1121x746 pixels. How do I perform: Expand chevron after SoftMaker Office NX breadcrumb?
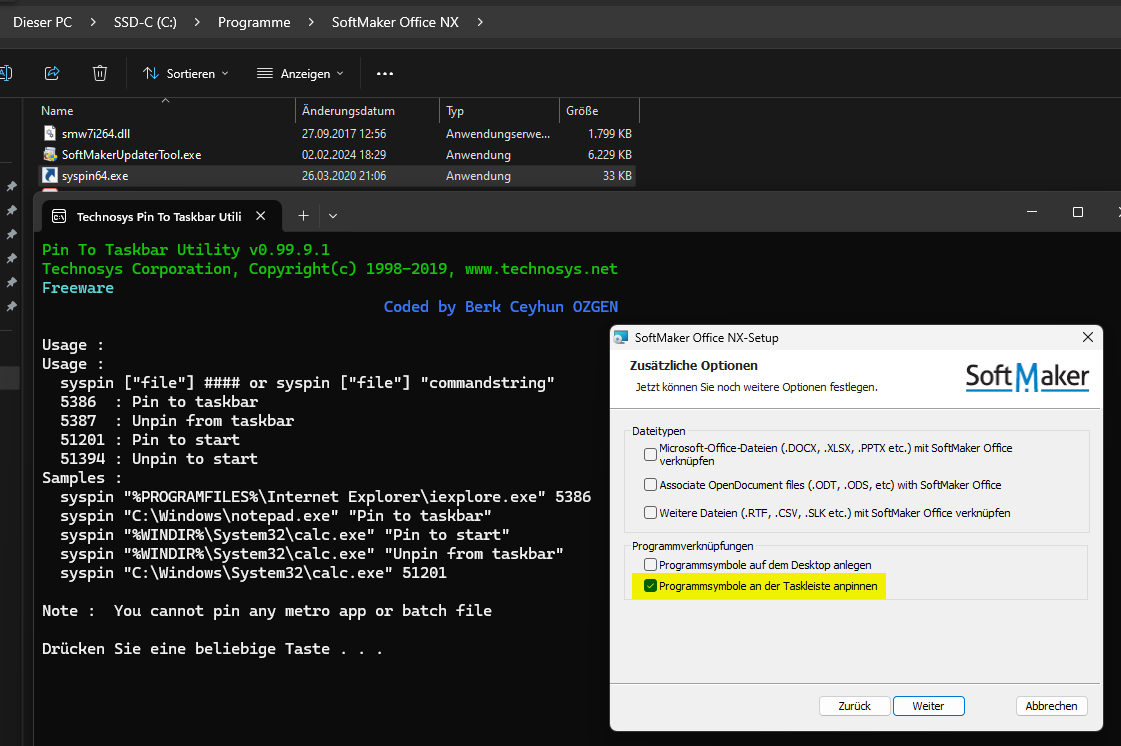(480, 22)
